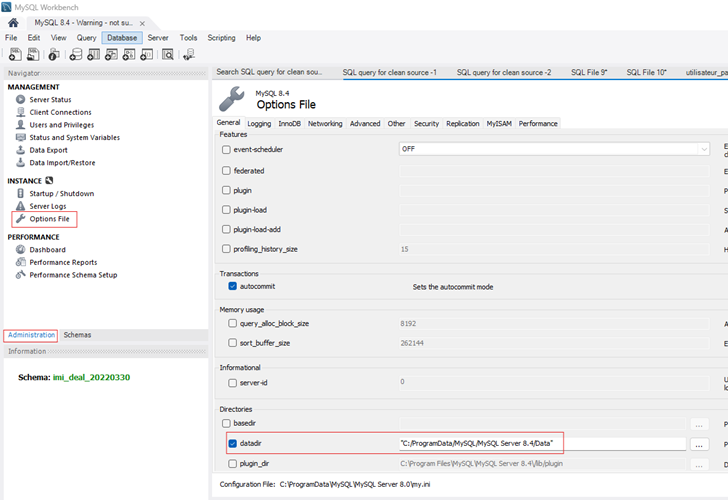Click browse button next to basedir

pyautogui.click(x=700, y=424)
